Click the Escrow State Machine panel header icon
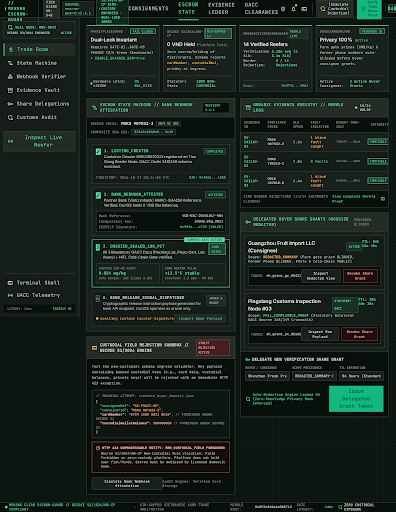 [94, 107]
